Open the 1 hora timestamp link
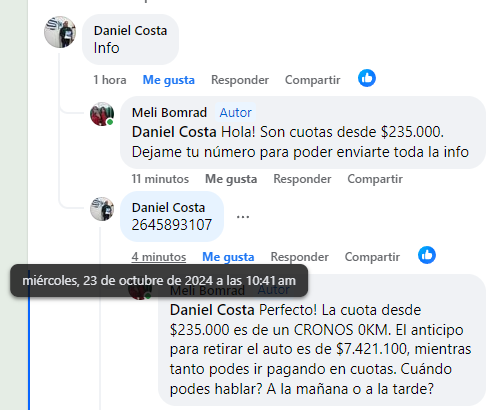The width and height of the screenshot is (497, 410). click(x=110, y=80)
